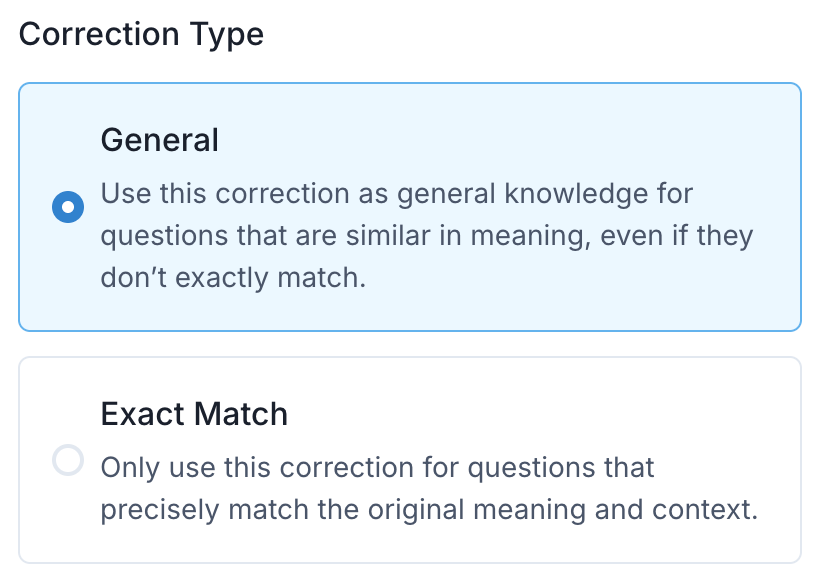Click the "Correction Type" section heading
The height and width of the screenshot is (584, 828).
(141, 34)
